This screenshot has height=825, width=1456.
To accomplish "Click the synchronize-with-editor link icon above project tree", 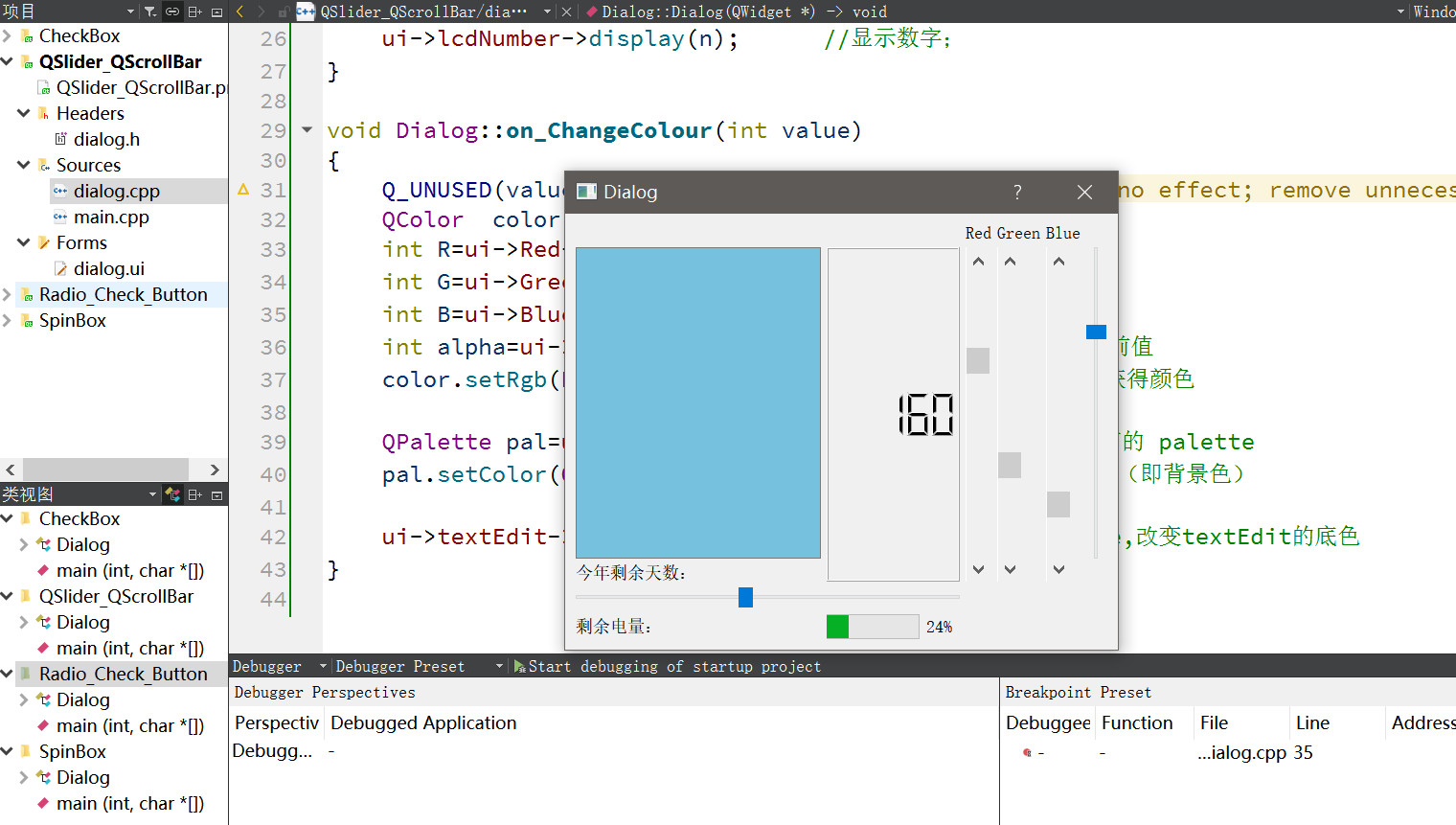I will (x=171, y=11).
